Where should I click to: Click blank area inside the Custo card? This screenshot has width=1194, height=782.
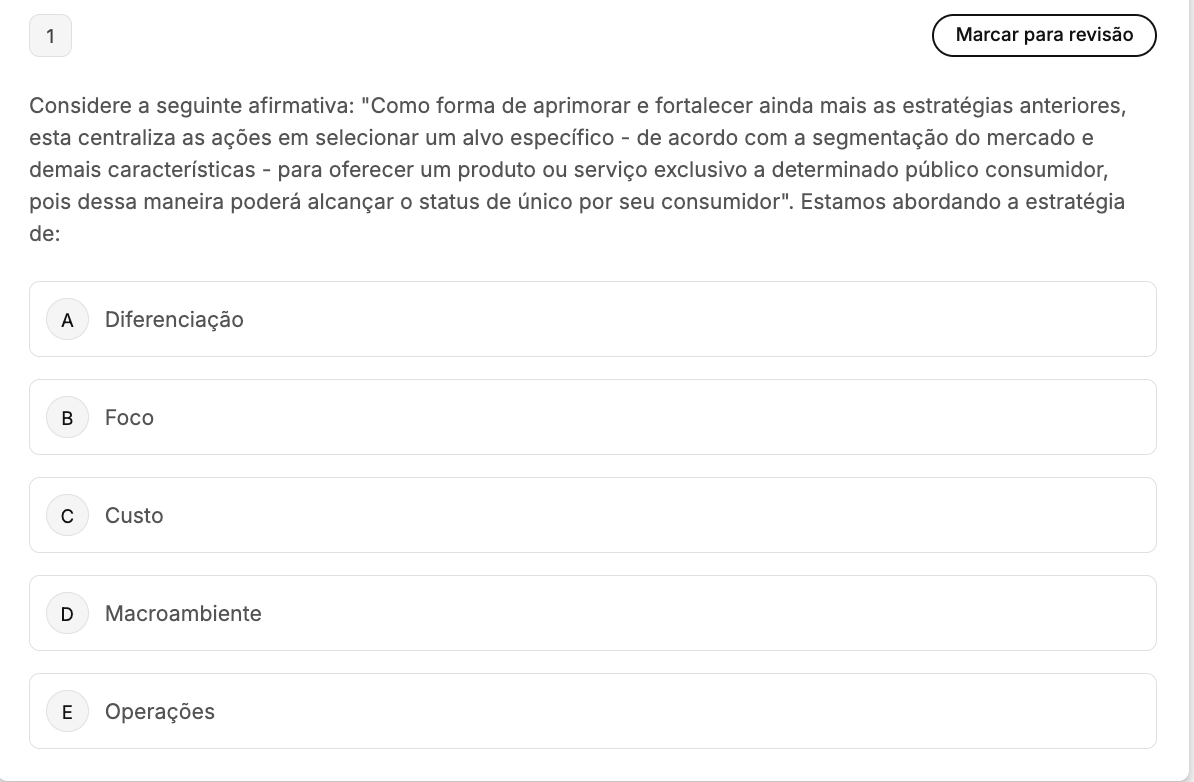(x=685, y=515)
